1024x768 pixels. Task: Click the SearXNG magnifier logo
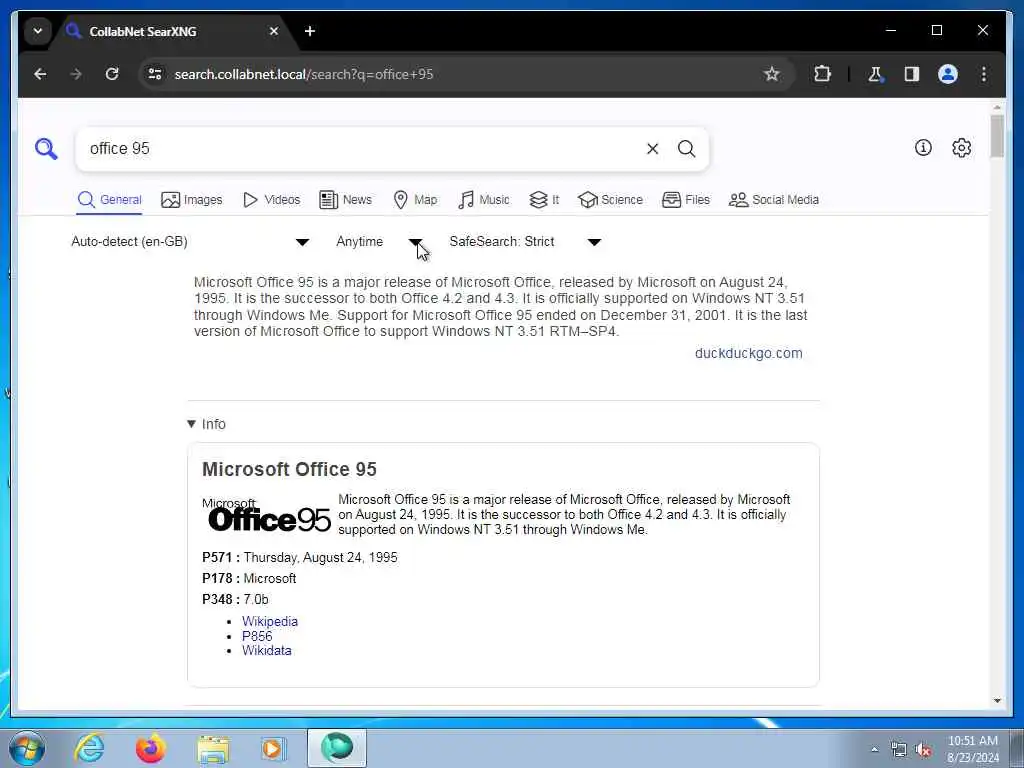[x=46, y=149]
